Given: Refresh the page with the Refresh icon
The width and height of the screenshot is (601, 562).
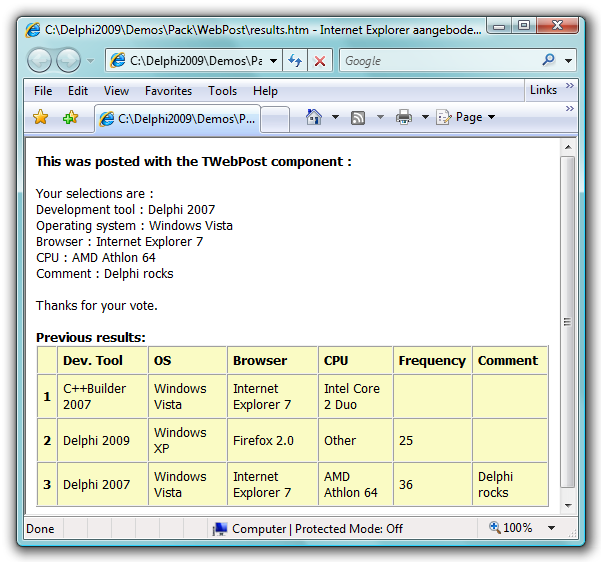Looking at the screenshot, I should click(x=296, y=61).
